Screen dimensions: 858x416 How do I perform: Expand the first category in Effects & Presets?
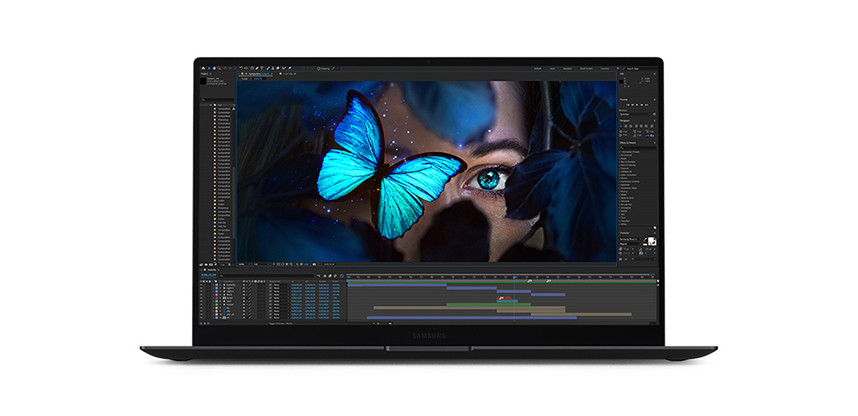pyautogui.click(x=622, y=152)
